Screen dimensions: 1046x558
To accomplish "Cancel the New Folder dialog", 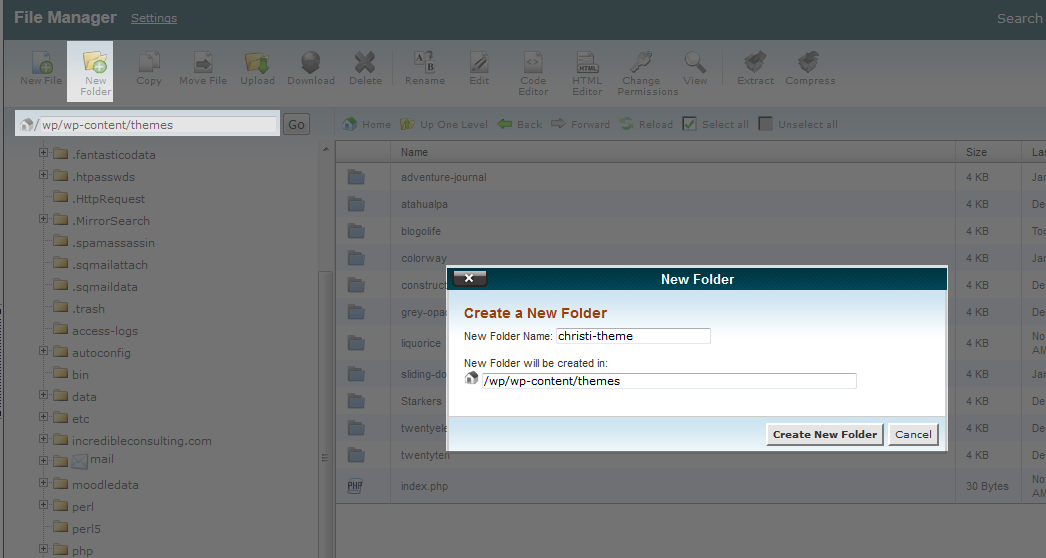I will click(x=913, y=434).
